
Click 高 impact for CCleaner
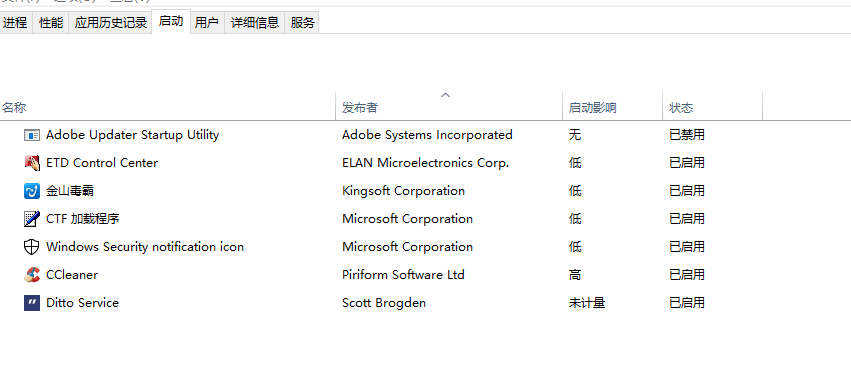[x=575, y=275]
